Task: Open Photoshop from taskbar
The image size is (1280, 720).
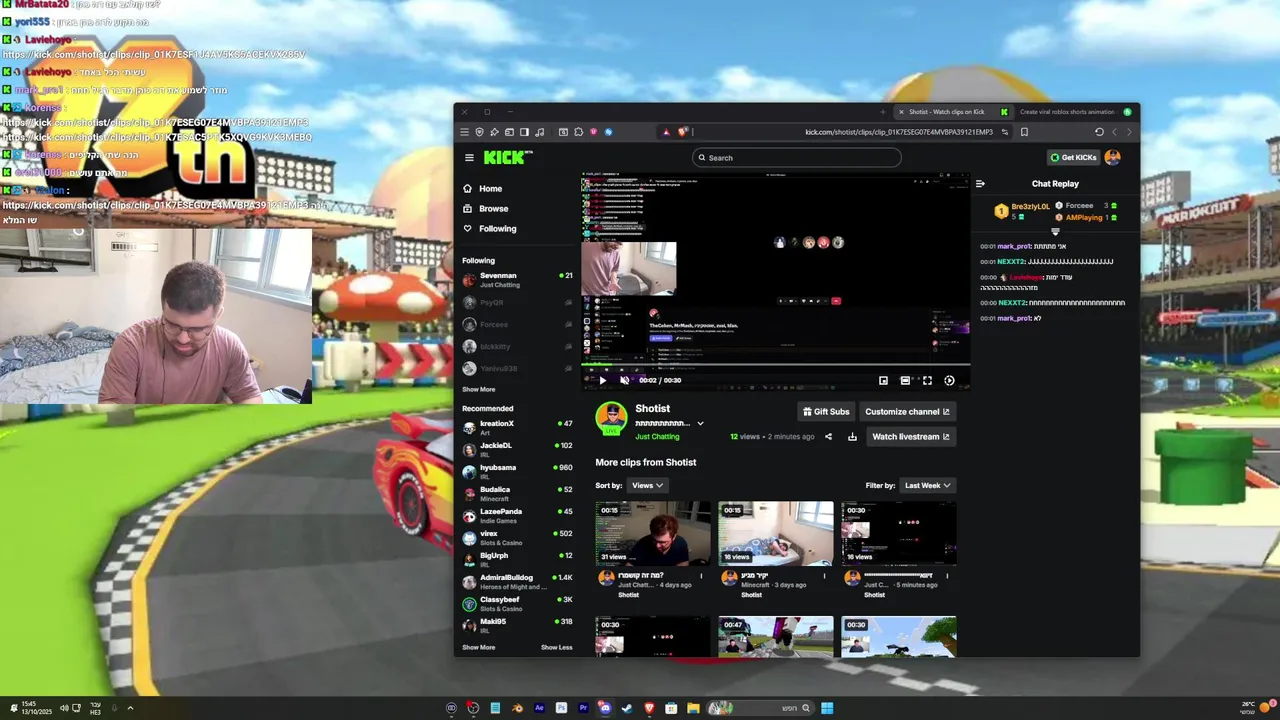Action: 561,708
